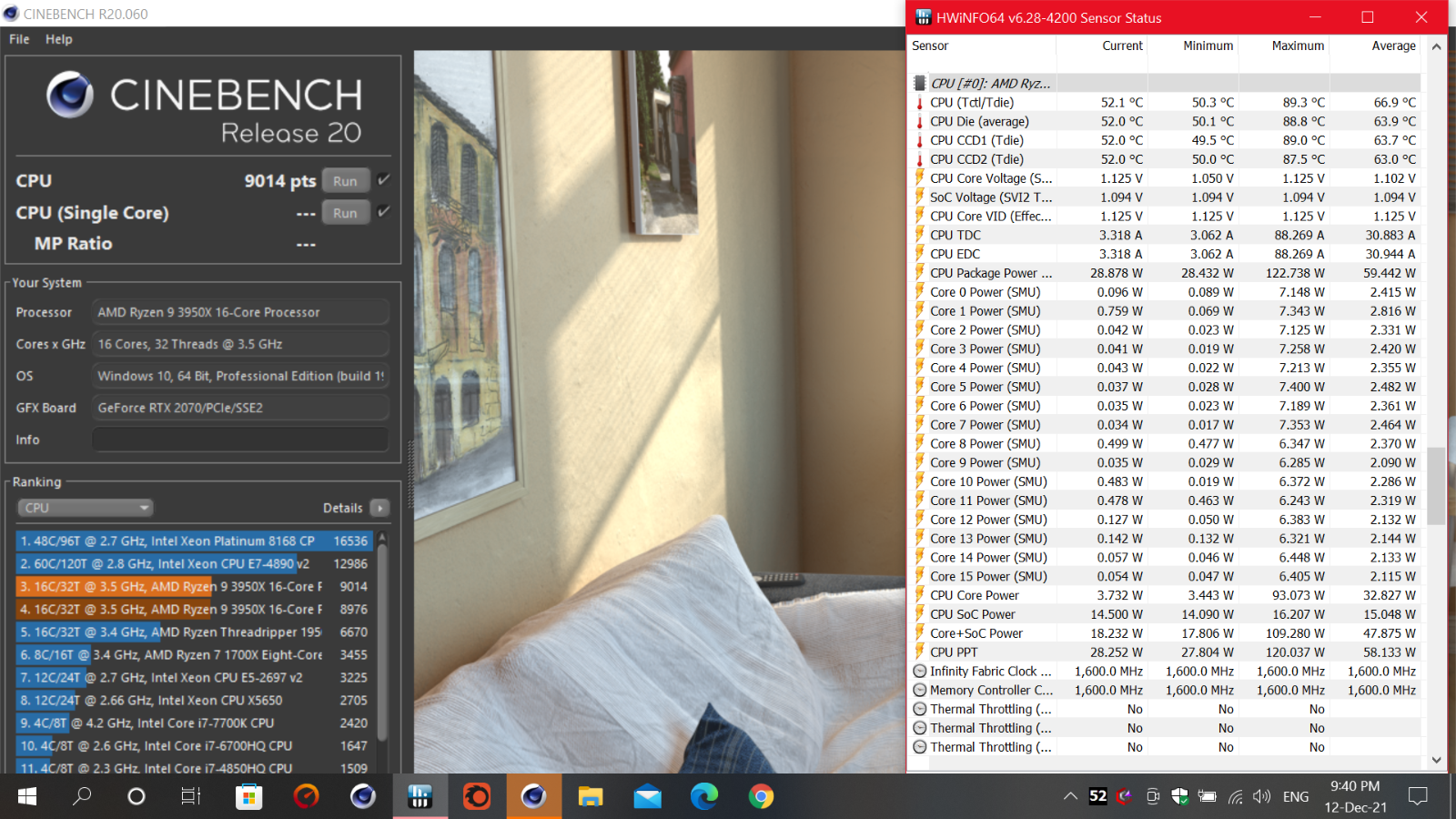
Task: Click the volume speaker tray icon
Action: (1261, 796)
